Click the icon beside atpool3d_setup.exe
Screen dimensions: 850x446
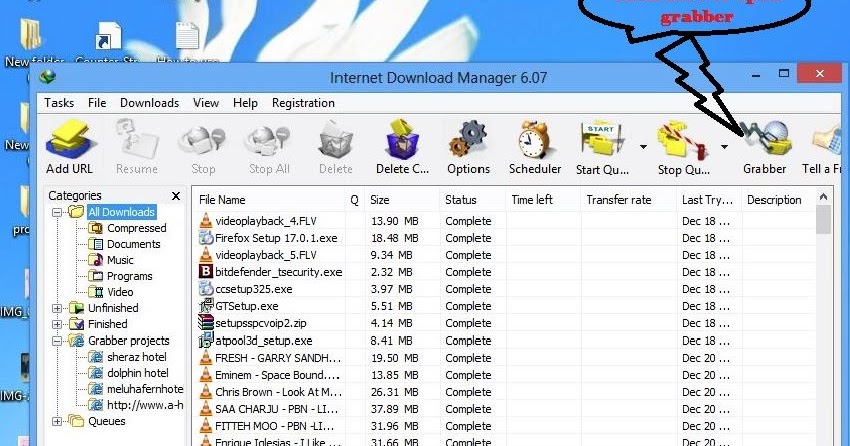point(205,340)
